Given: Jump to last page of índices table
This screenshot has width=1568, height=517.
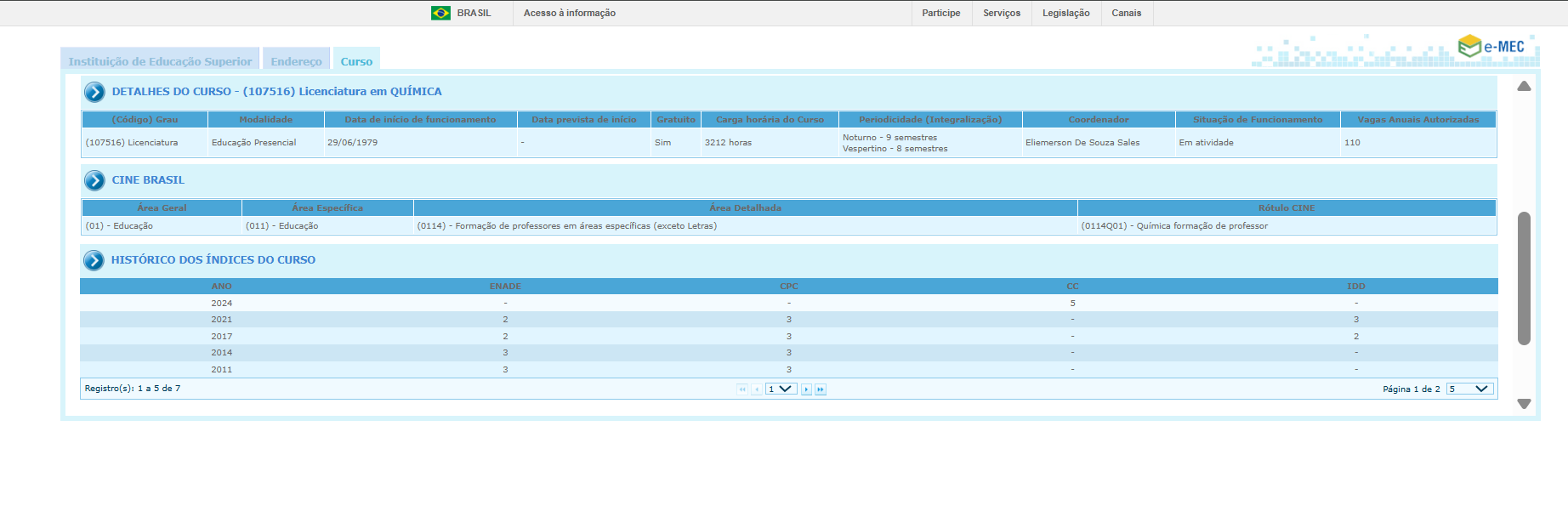Looking at the screenshot, I should tap(821, 389).
